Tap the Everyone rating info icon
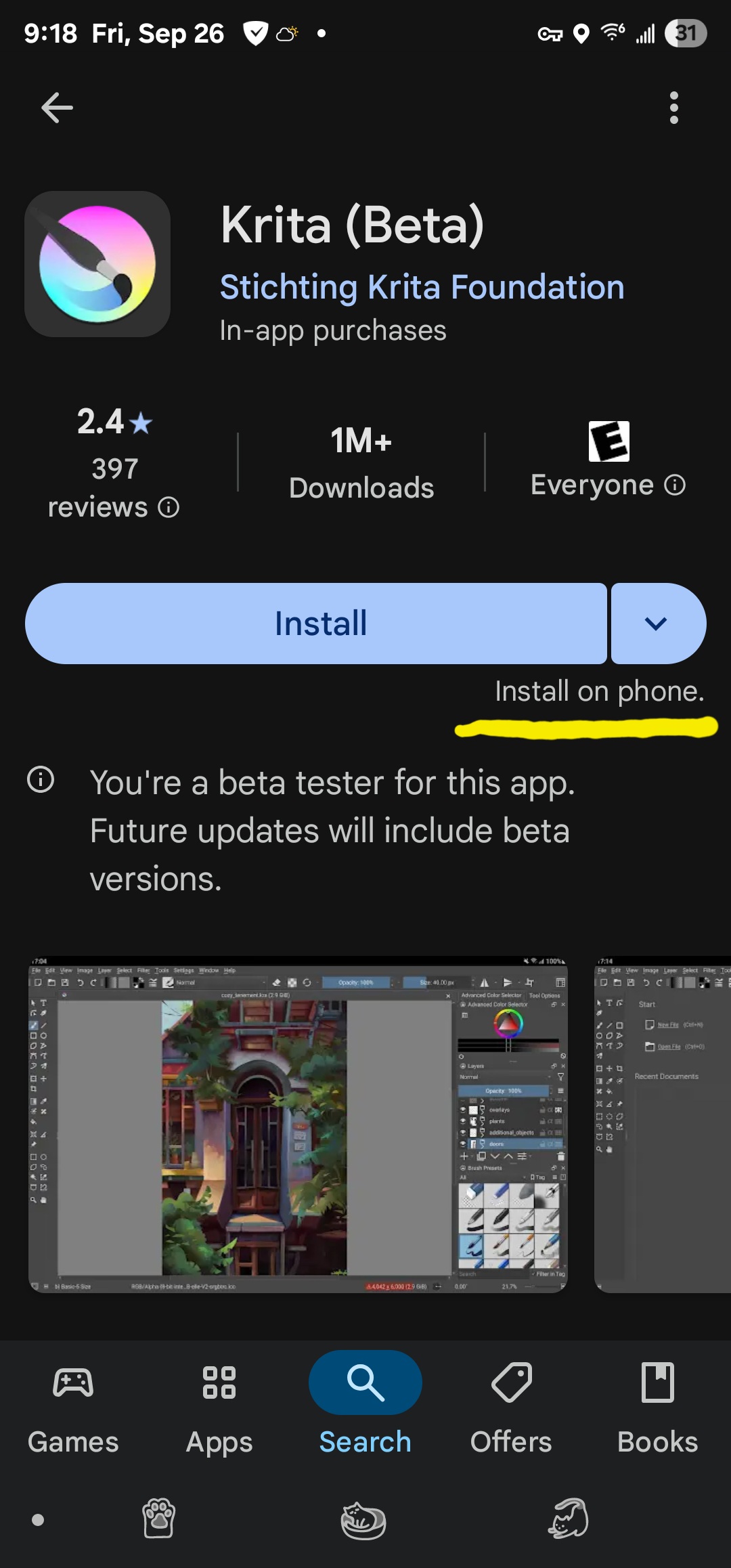 (x=675, y=485)
